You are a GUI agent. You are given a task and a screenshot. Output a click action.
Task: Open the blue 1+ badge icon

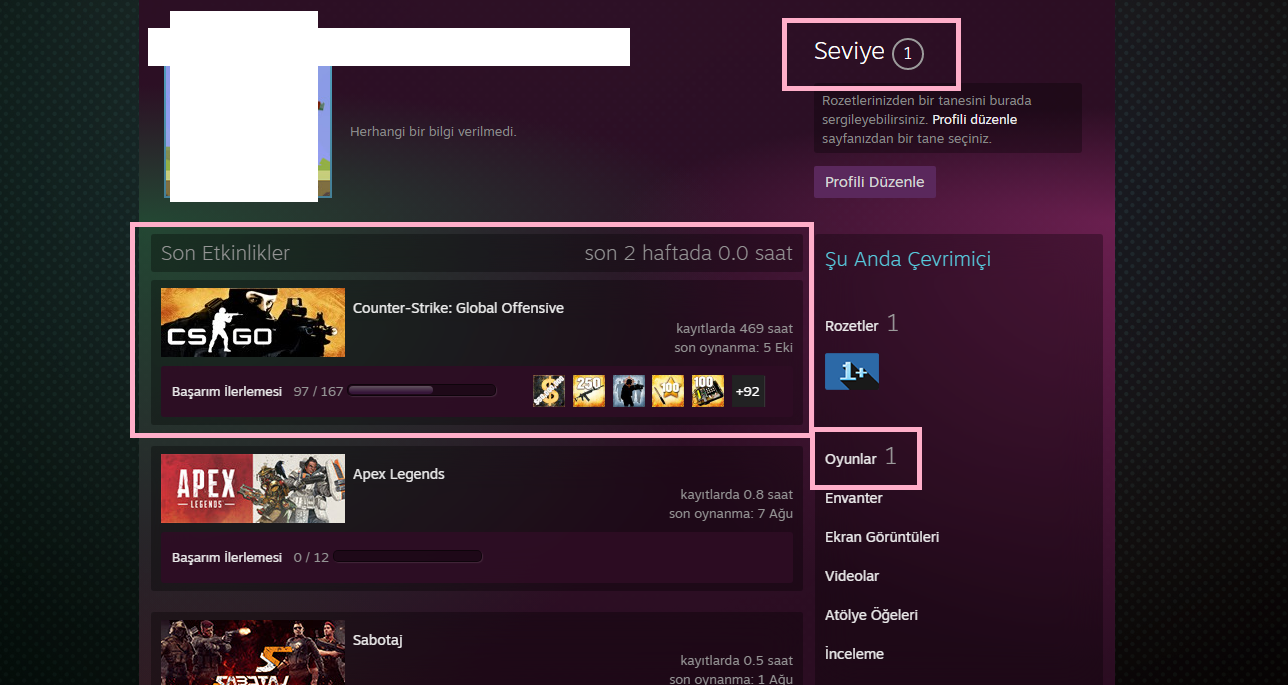(x=852, y=371)
